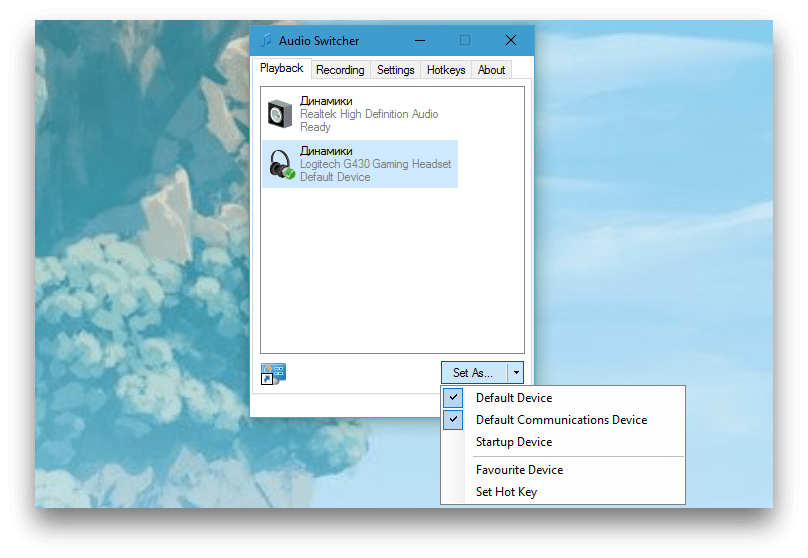The height and width of the screenshot is (558, 808).
Task: Open the Settings tab
Action: click(396, 70)
